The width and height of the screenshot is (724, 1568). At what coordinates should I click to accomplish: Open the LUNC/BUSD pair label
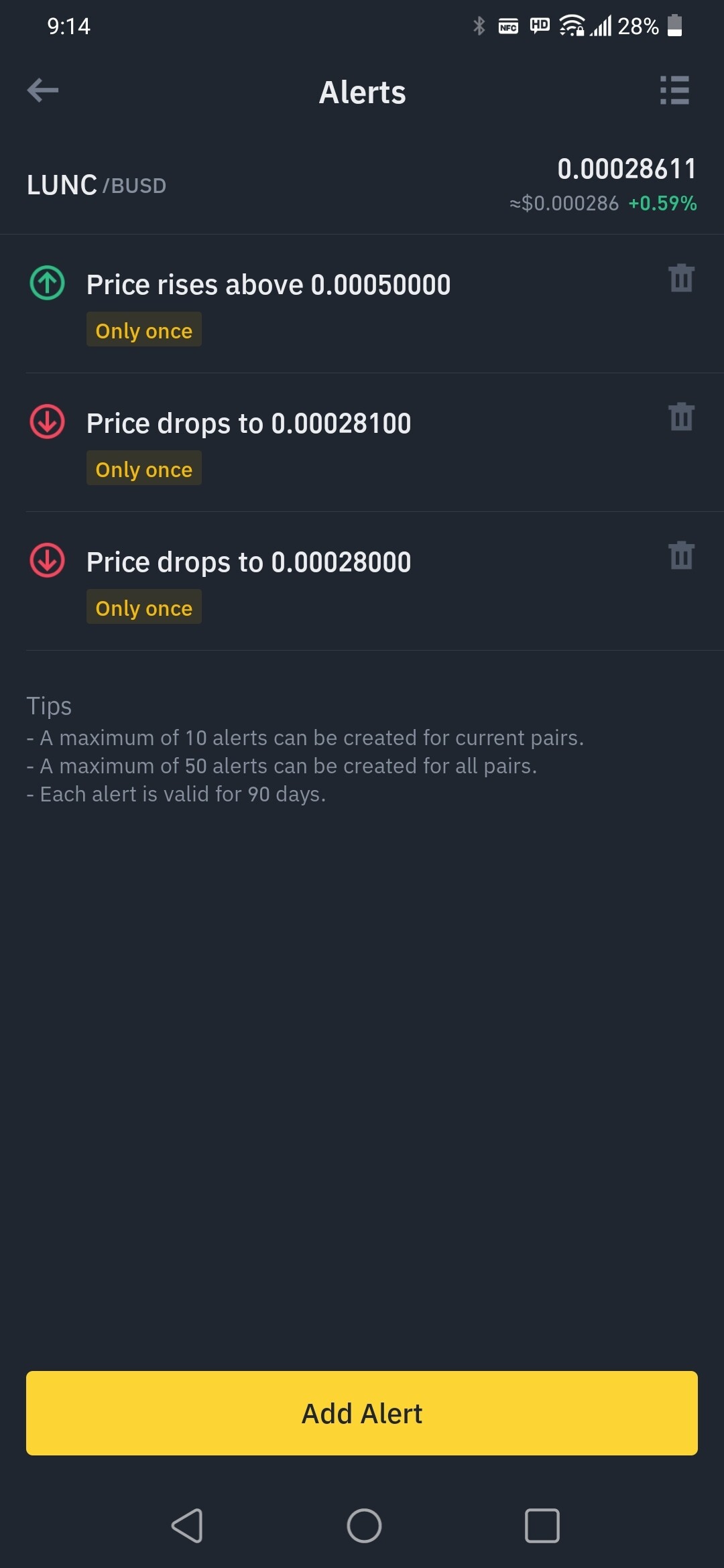pyautogui.click(x=97, y=185)
